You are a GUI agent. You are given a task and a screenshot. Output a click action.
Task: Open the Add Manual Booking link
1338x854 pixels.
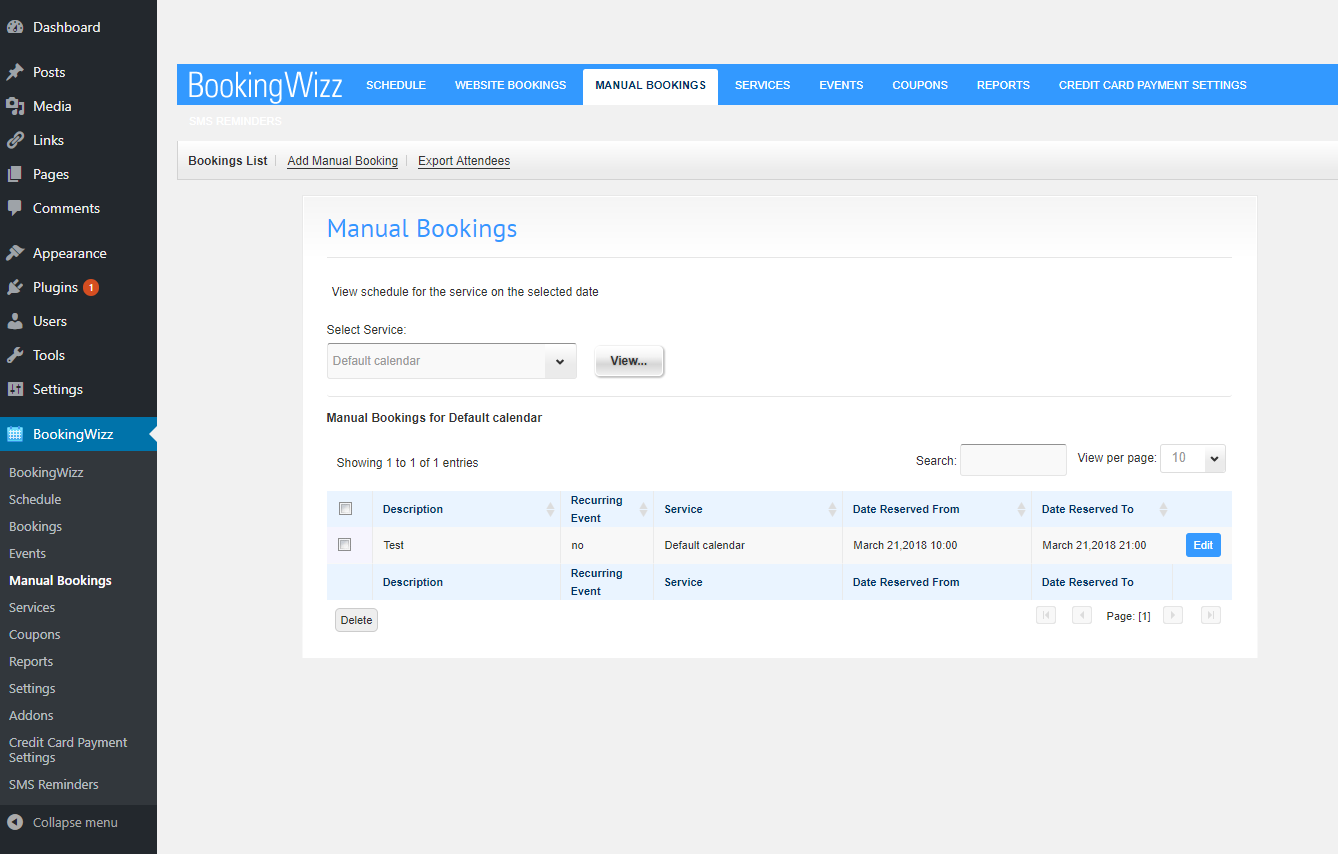pyautogui.click(x=342, y=161)
